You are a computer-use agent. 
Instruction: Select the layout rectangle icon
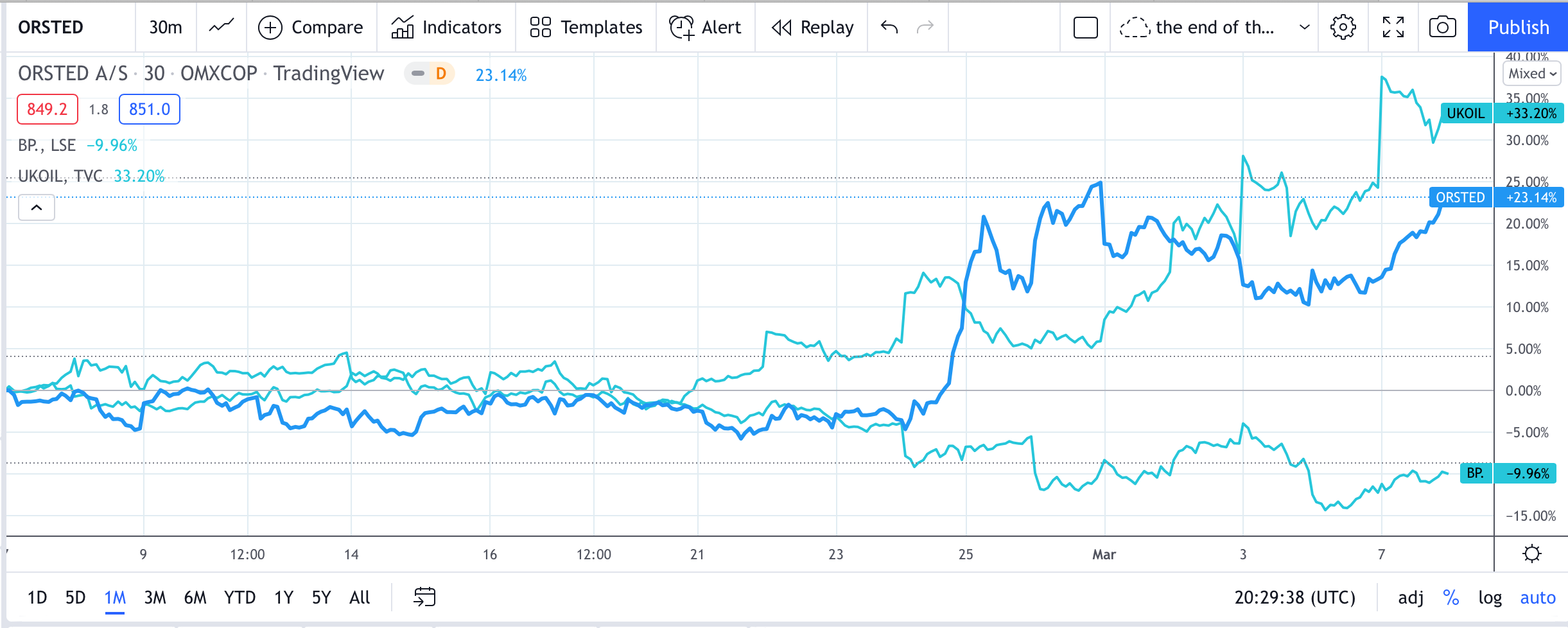coord(1086,28)
